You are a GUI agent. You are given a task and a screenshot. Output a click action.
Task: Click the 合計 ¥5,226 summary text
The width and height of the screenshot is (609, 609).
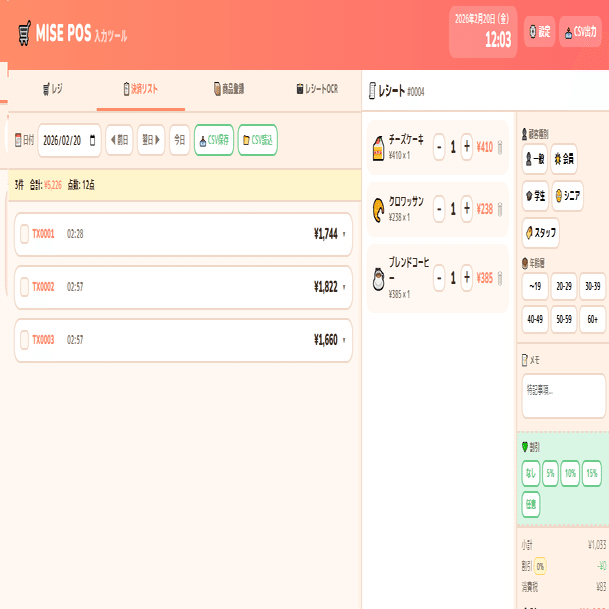point(46,185)
